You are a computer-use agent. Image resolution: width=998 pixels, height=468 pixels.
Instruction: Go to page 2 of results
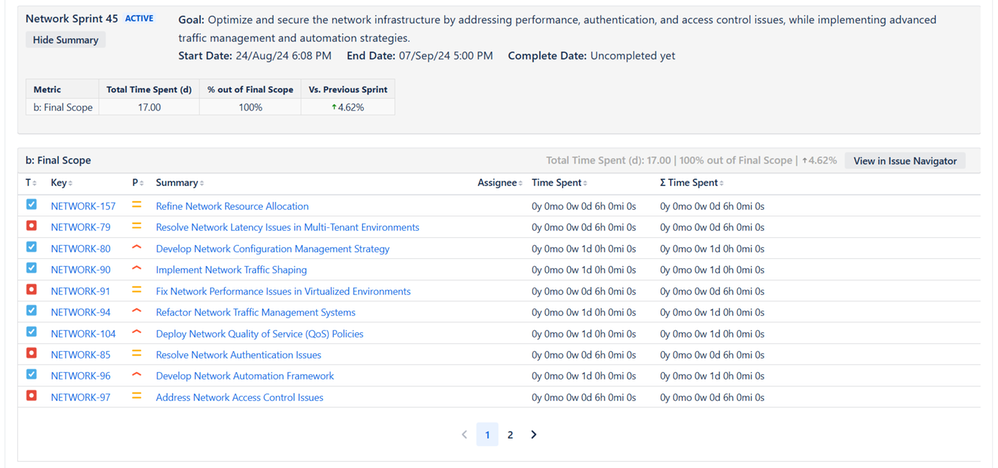click(x=510, y=435)
